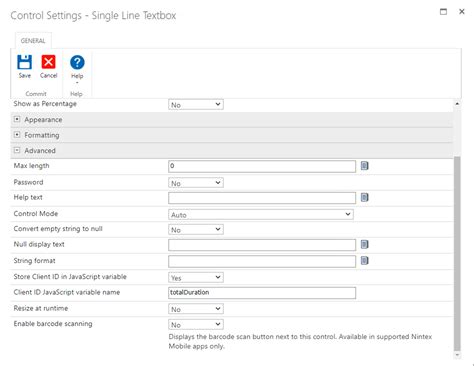Screen dimensions: 474x366
Task: Click the Help dropdown arrow below Help icon
Action: click(77, 83)
